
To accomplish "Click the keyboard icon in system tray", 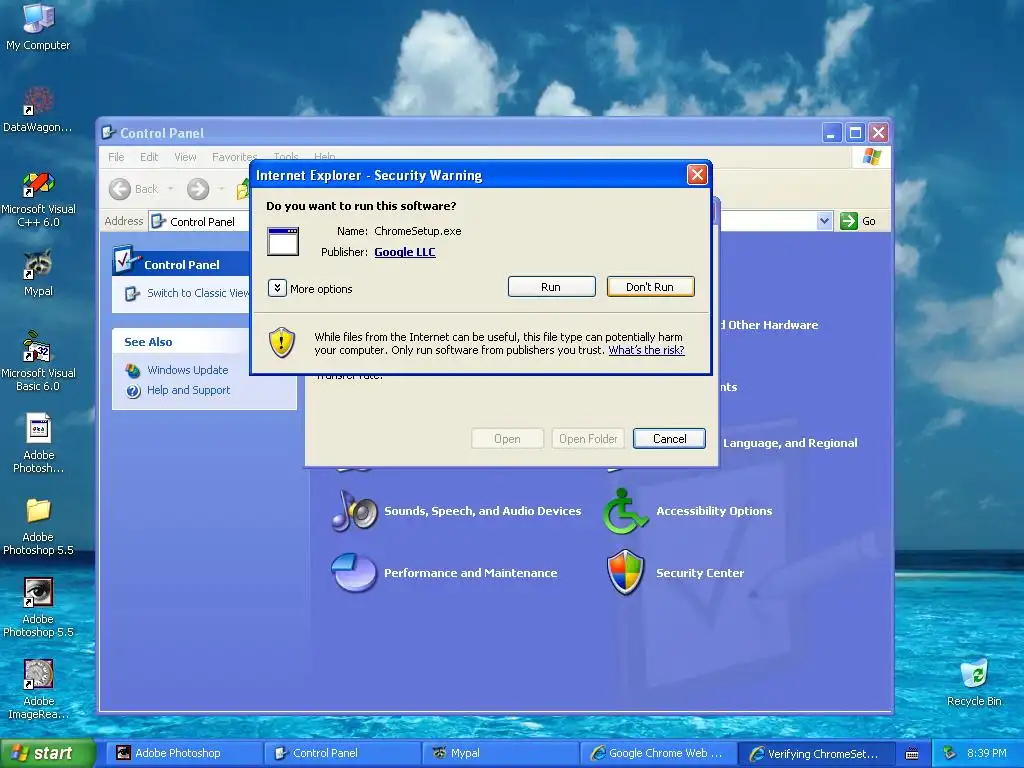I will [912, 754].
